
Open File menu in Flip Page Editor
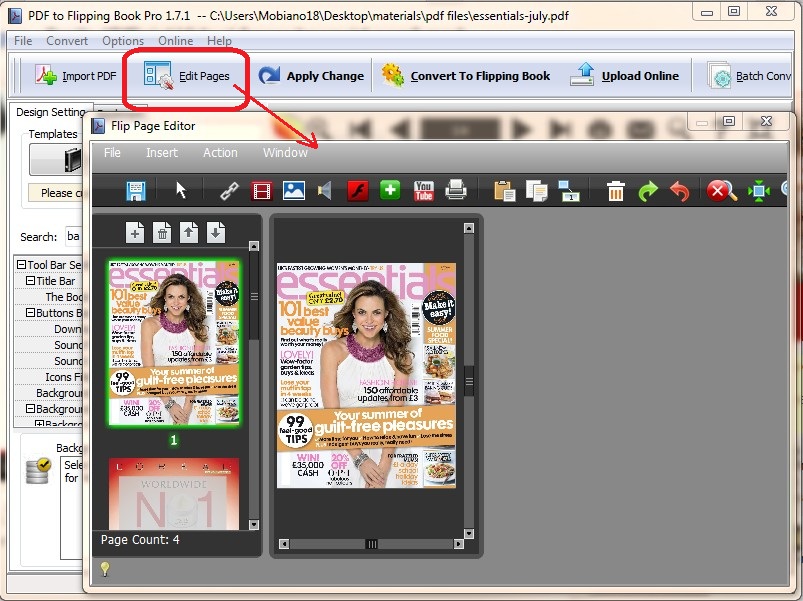pos(112,153)
